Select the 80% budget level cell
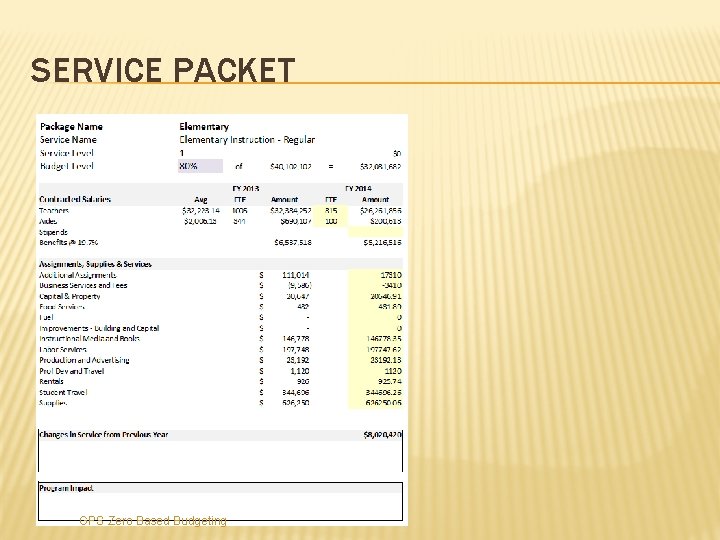The height and width of the screenshot is (540, 720). tap(200, 166)
